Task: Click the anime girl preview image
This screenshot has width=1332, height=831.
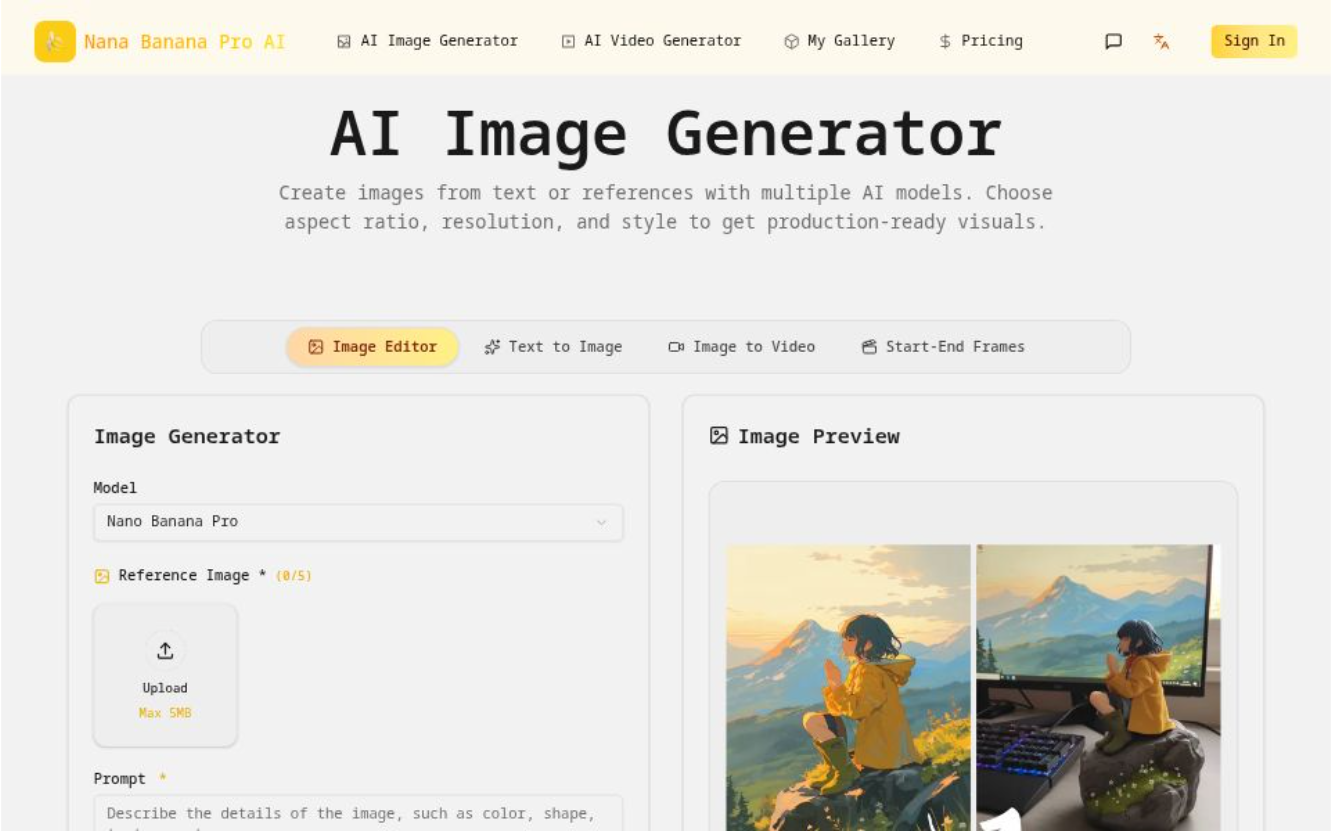Action: [848, 687]
